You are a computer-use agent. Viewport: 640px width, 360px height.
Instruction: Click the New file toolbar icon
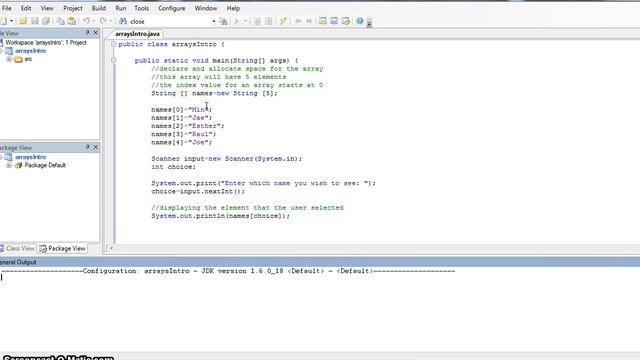point(4,21)
